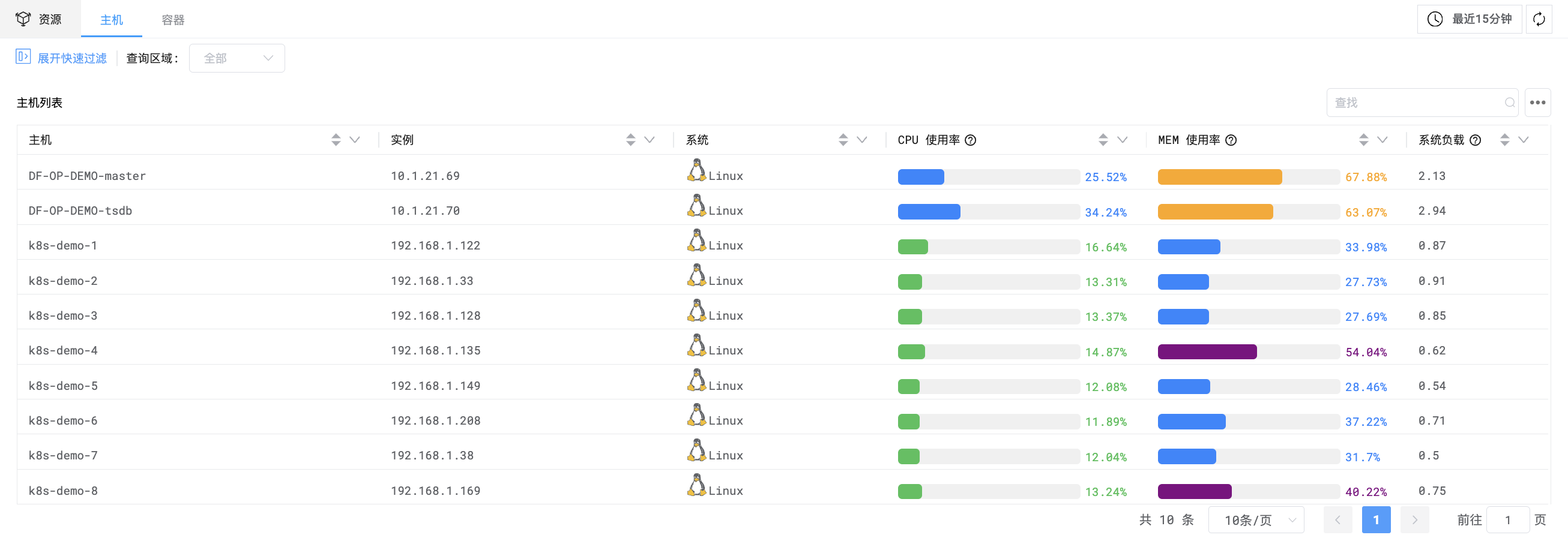
Task: Open the 查询区域 全部 dropdown
Action: (237, 58)
